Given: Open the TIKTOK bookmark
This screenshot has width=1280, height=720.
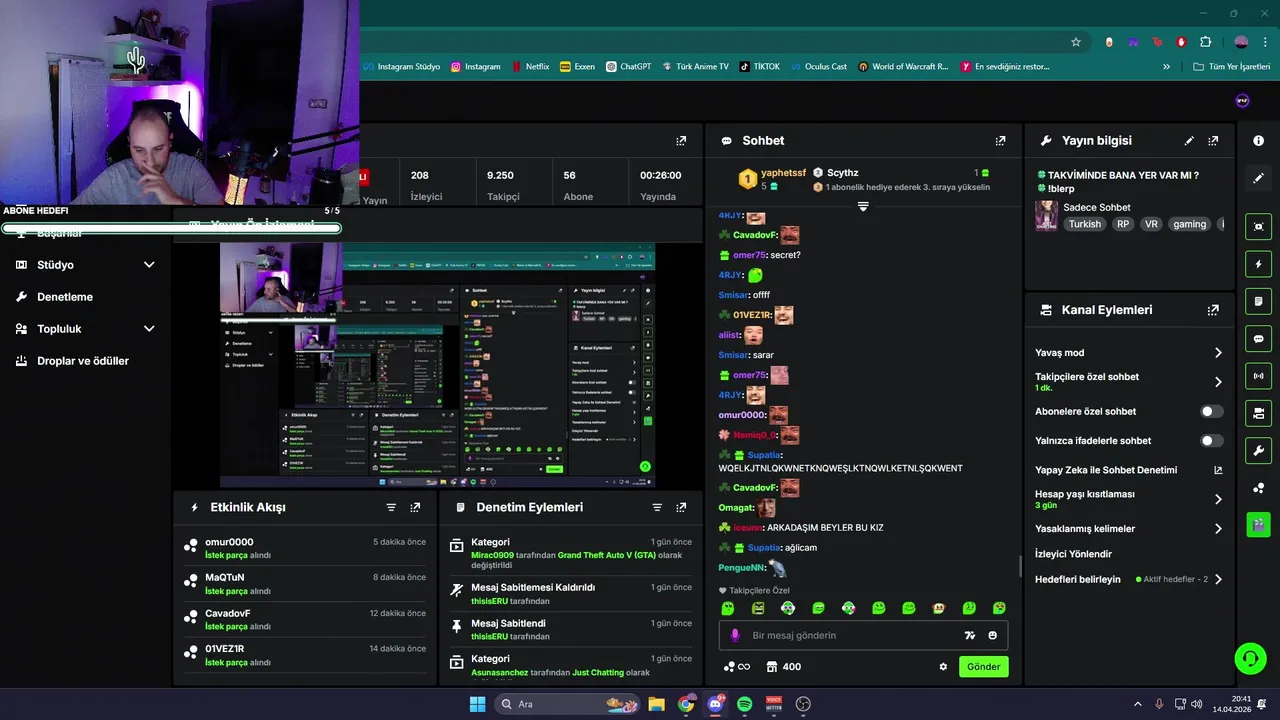Looking at the screenshot, I should click(x=759, y=67).
